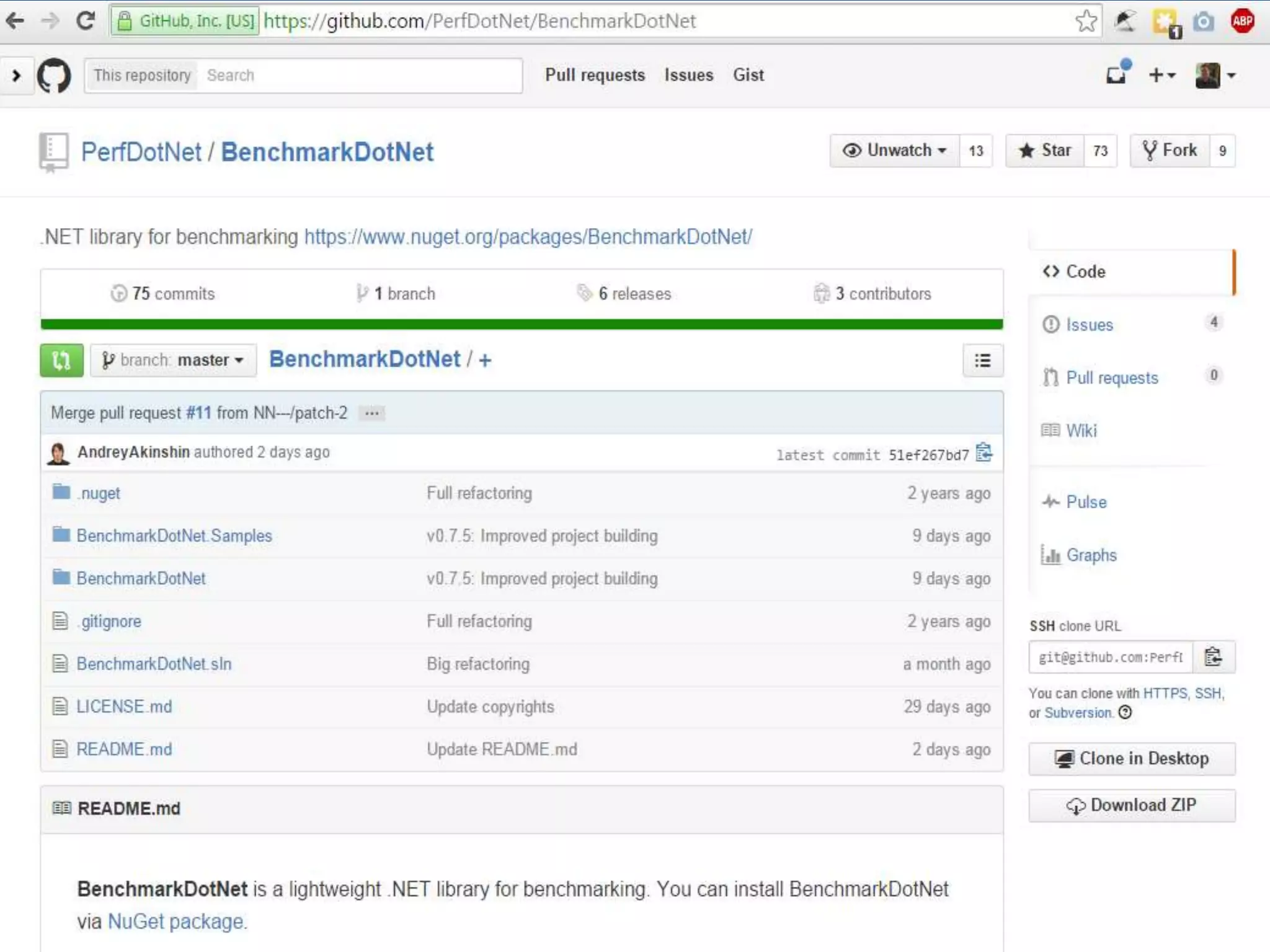Click the camera screenshot extension icon
1270x952 pixels.
(1203, 22)
